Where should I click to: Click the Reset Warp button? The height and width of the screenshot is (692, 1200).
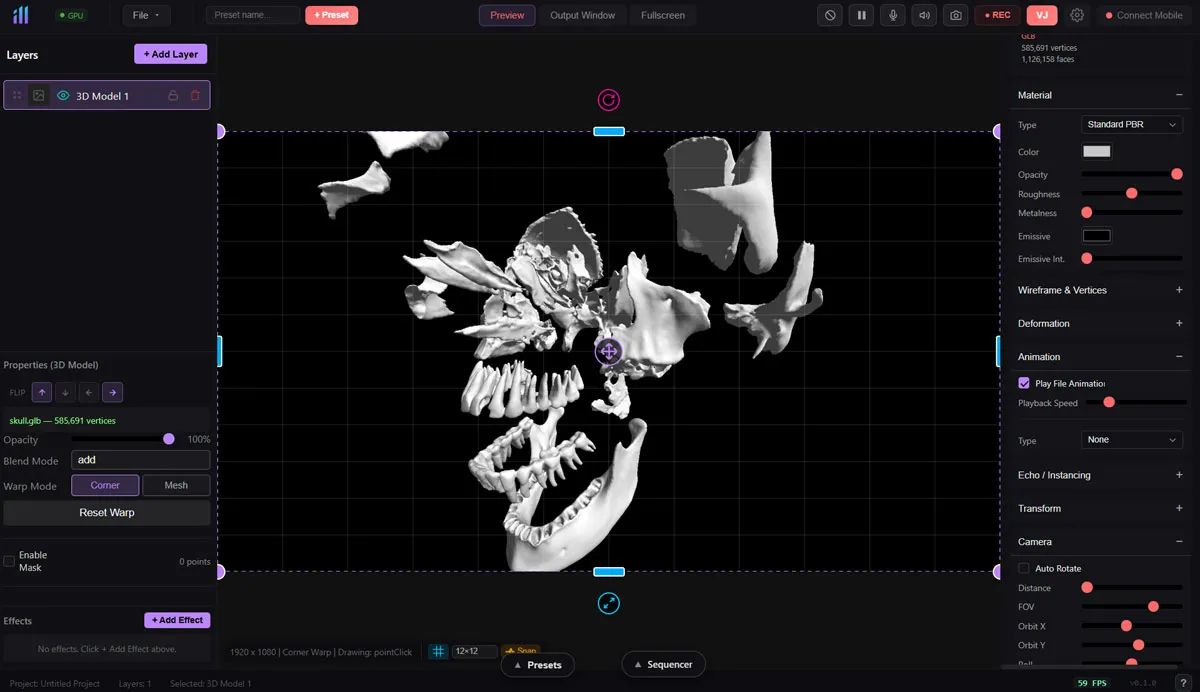pyautogui.click(x=106, y=512)
